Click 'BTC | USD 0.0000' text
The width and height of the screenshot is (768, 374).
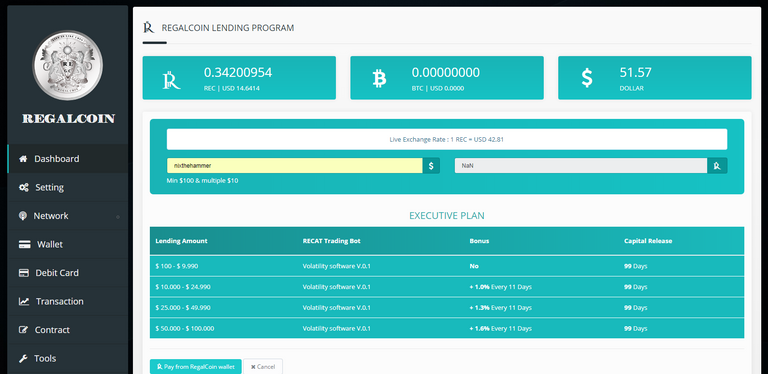click(x=438, y=89)
